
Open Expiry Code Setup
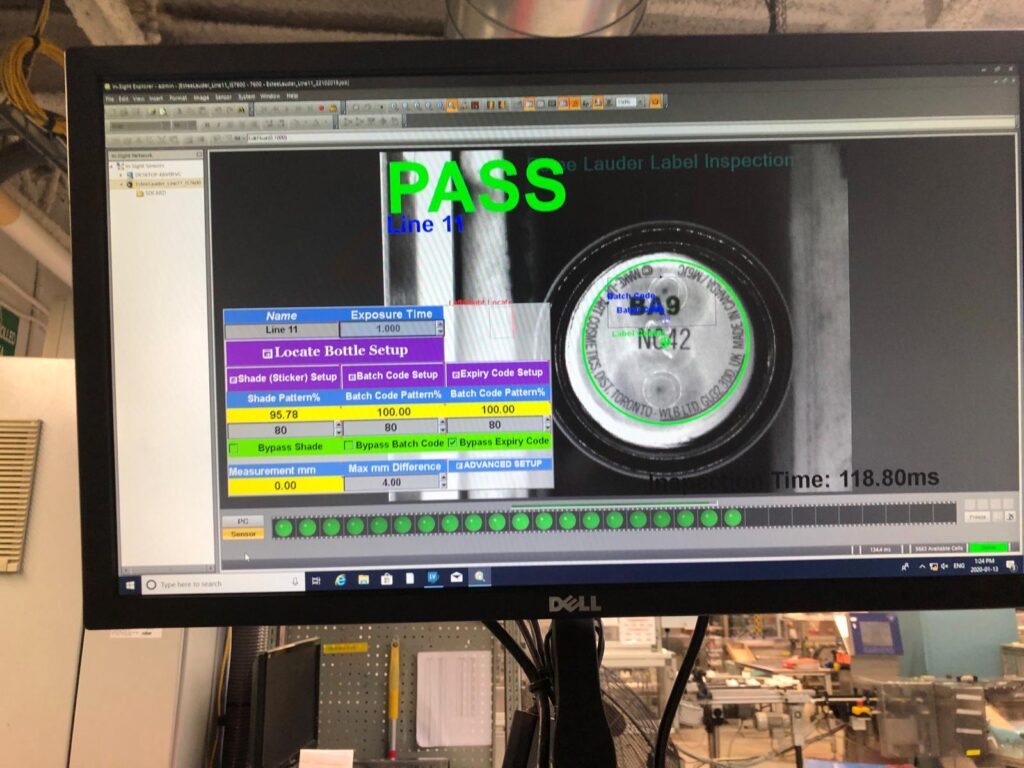498,373
